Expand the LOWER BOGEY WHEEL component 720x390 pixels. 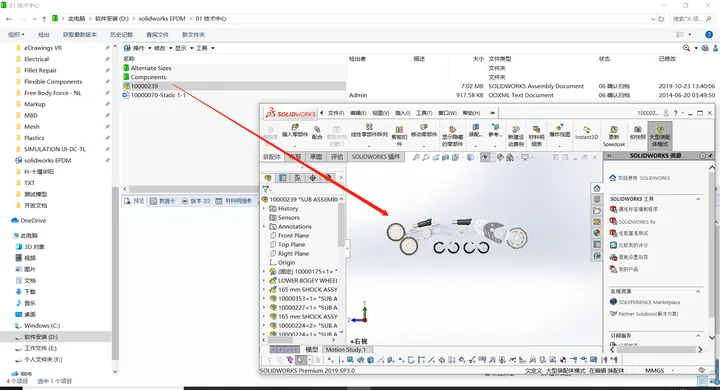click(264, 281)
